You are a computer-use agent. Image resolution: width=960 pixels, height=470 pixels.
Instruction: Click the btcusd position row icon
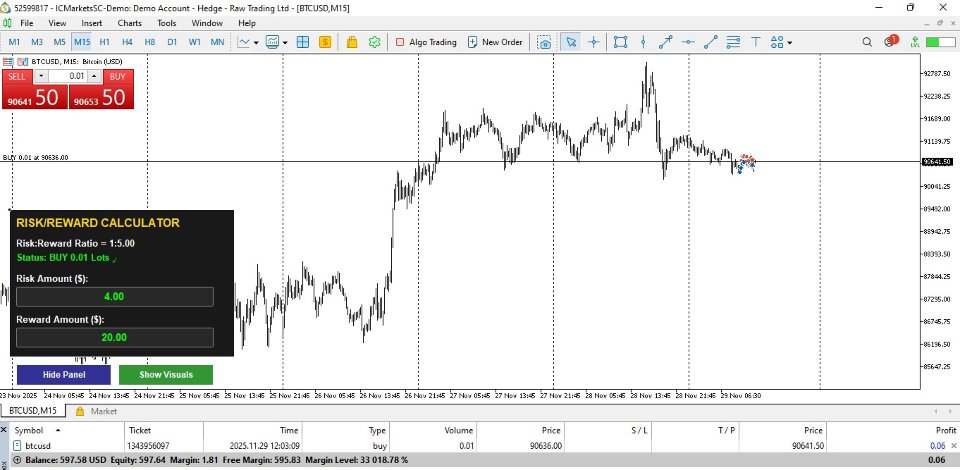18,446
